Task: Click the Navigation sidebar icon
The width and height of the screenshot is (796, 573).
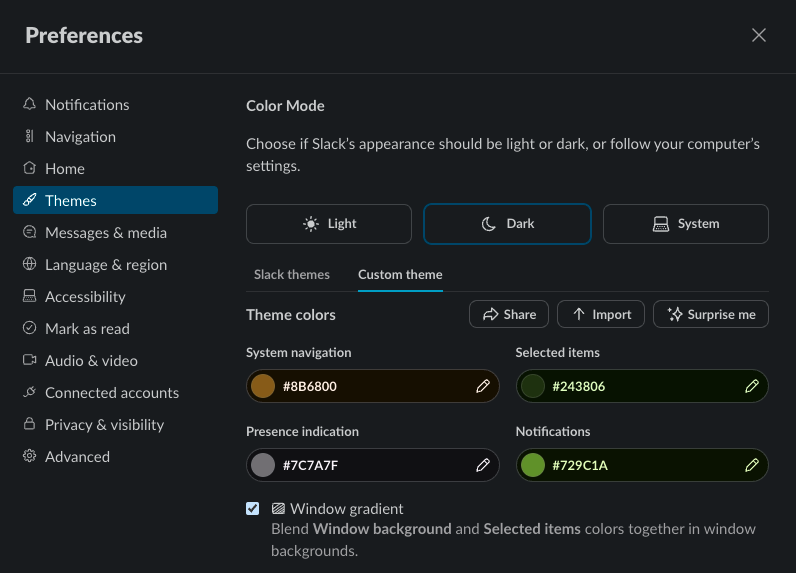Action: (29, 136)
